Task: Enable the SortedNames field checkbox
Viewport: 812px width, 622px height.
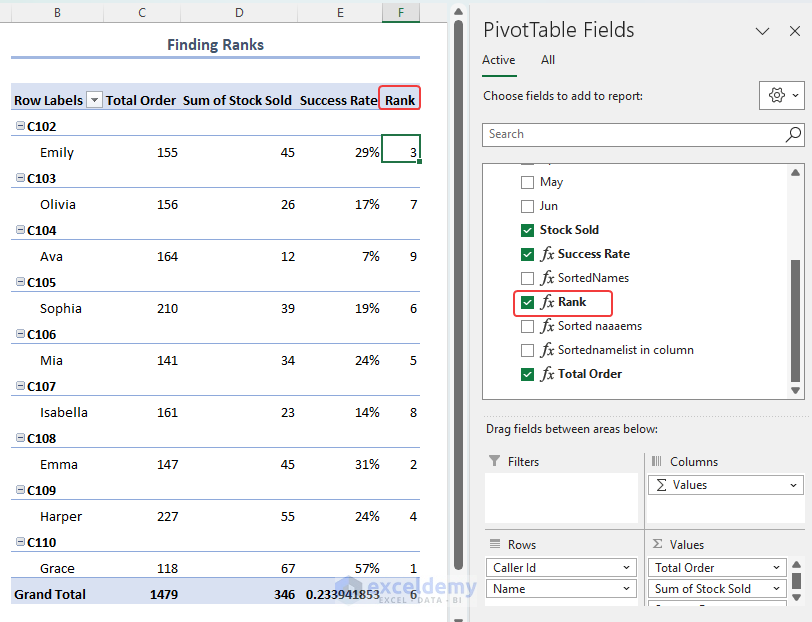Action: tap(527, 278)
